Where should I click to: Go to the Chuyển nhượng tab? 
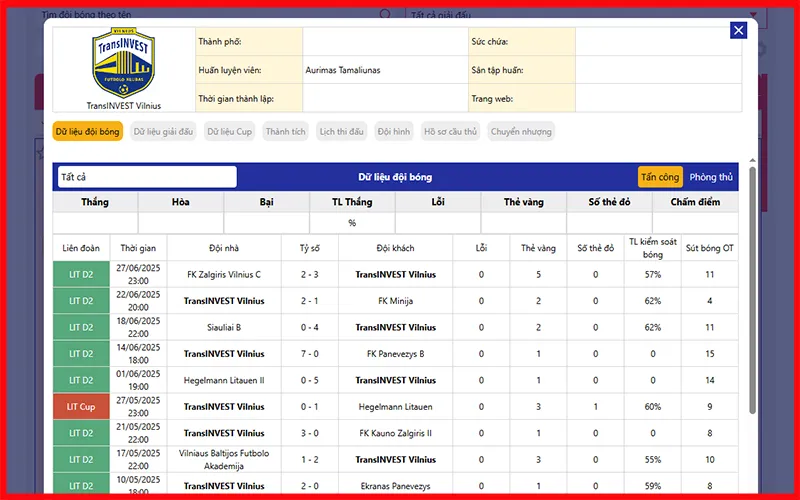(x=520, y=131)
